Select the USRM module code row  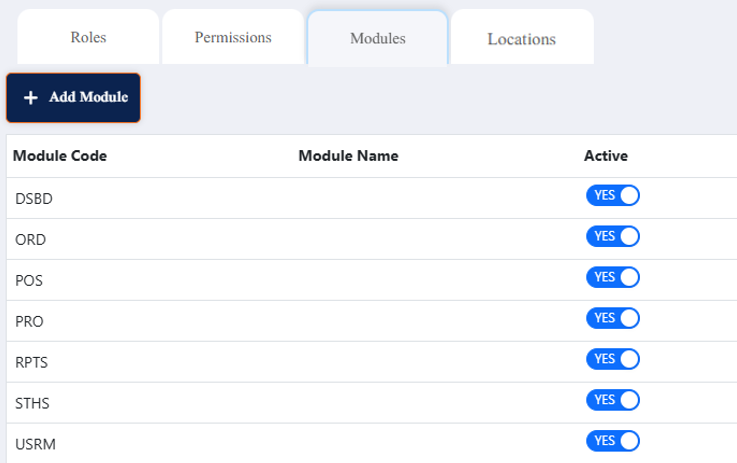34,444
